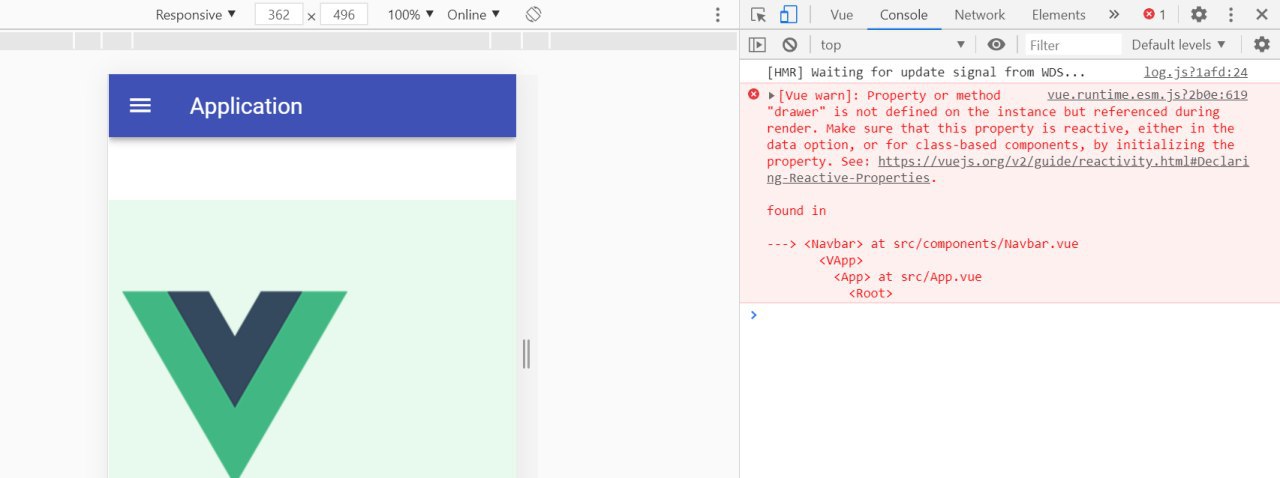Open the Customize and control DevTools menu

pyautogui.click(x=1230, y=15)
